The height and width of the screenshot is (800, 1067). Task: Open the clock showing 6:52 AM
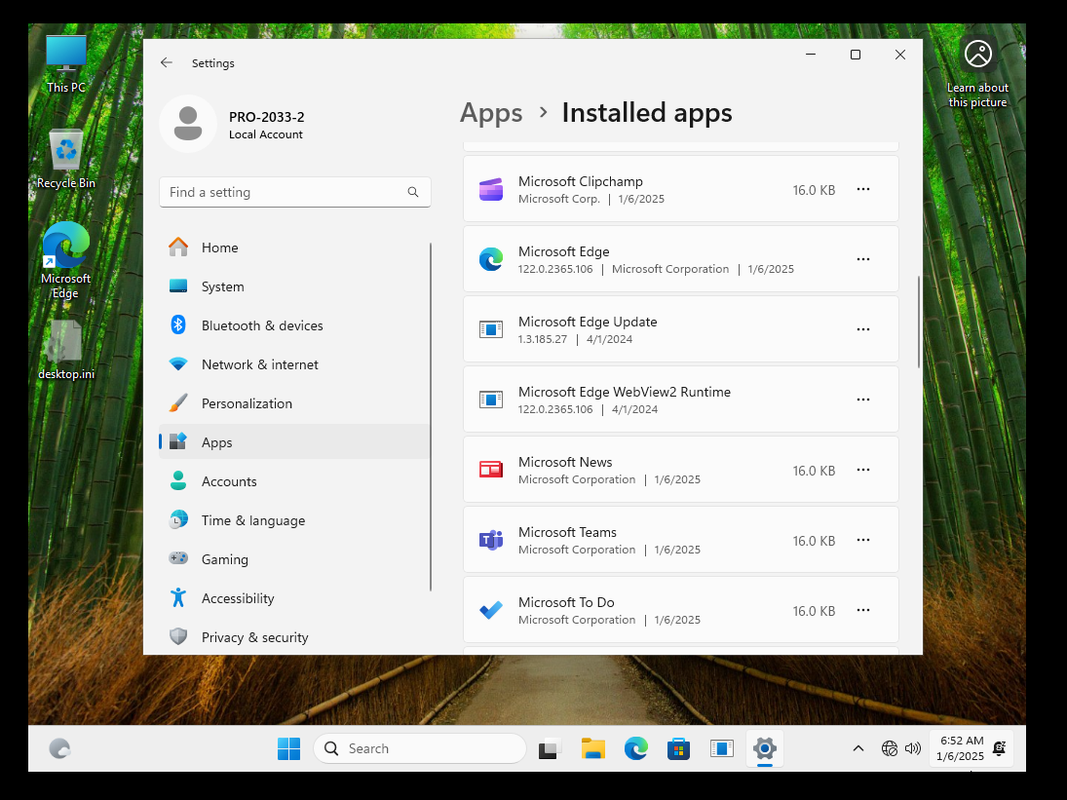[x=960, y=748]
